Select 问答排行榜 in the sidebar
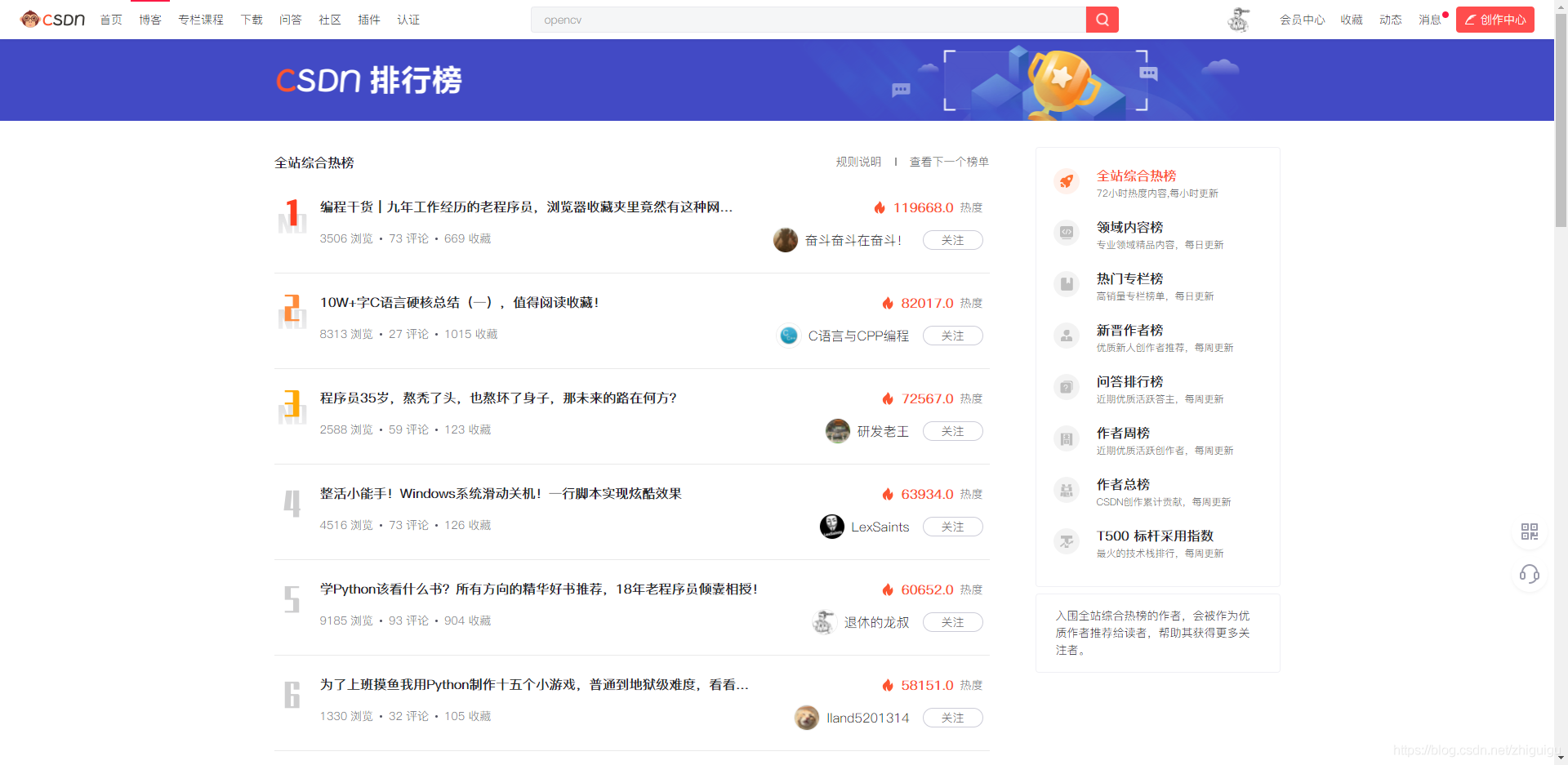1568x765 pixels. coord(1129,381)
